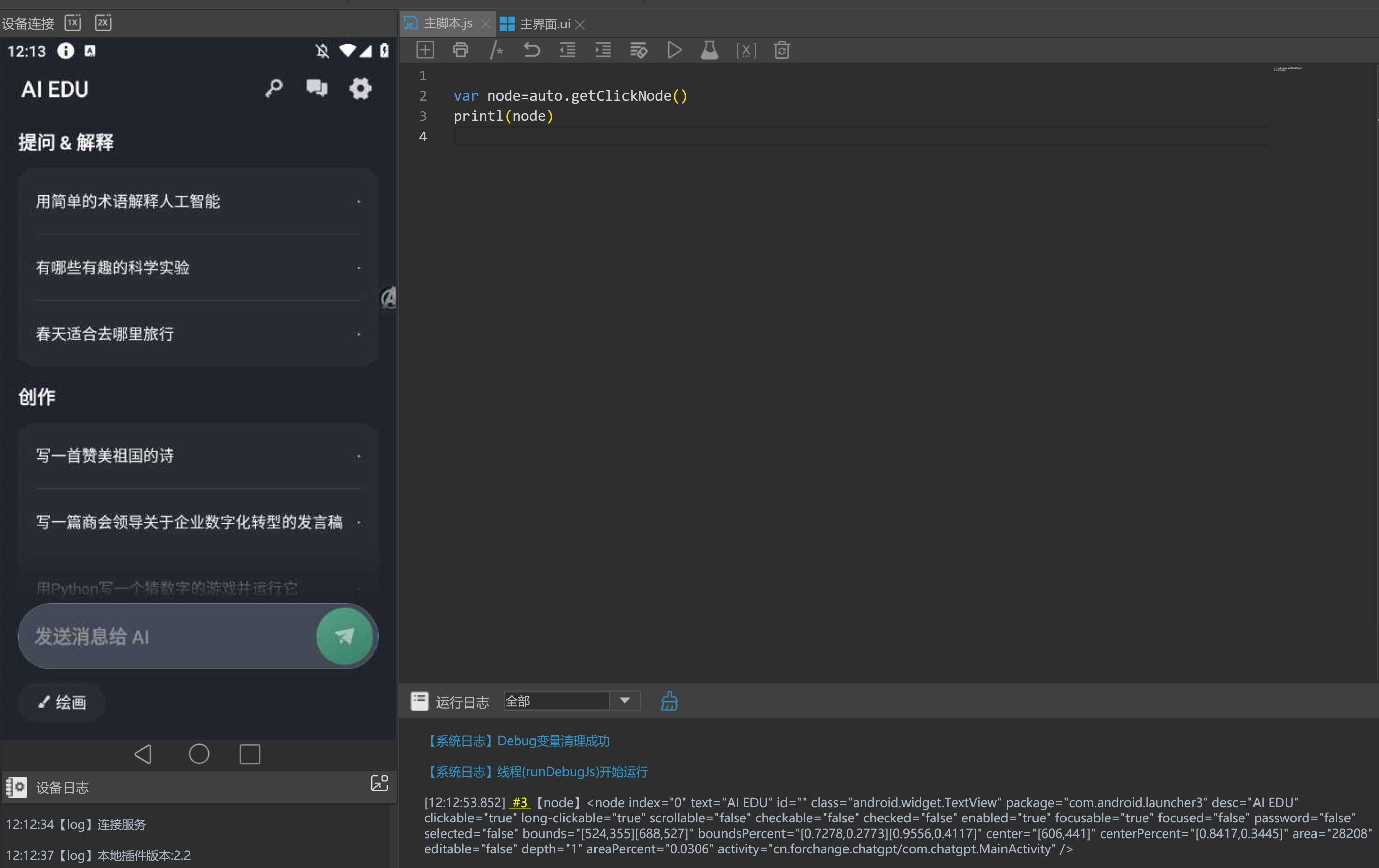This screenshot has height=868, width=1379.
Task: Open the chat bubbles icon in AI EDU
Action: coord(317,88)
